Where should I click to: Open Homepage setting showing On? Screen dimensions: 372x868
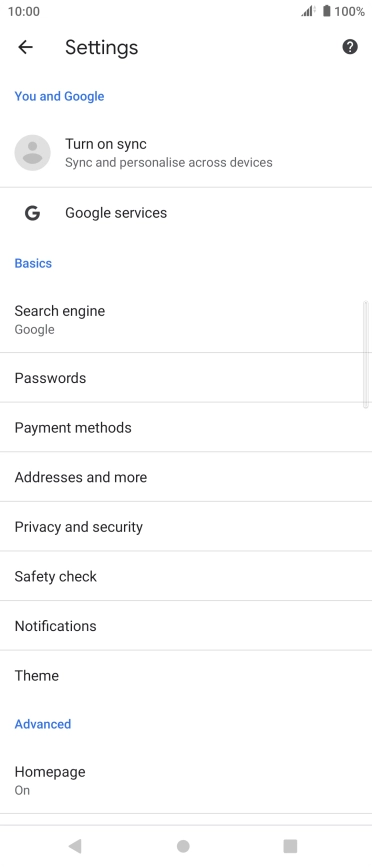pos(186,781)
